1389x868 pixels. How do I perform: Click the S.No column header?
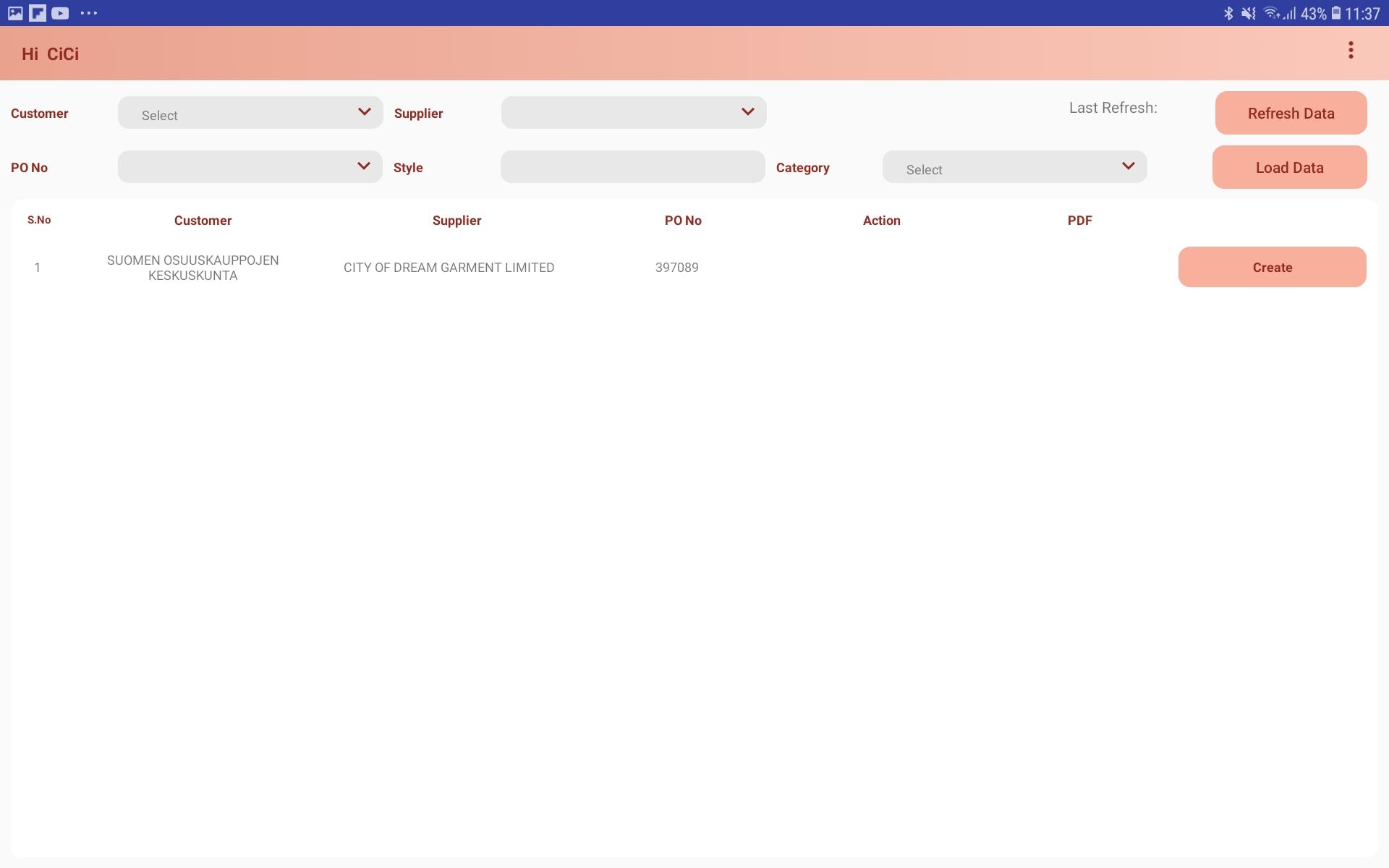(39, 220)
